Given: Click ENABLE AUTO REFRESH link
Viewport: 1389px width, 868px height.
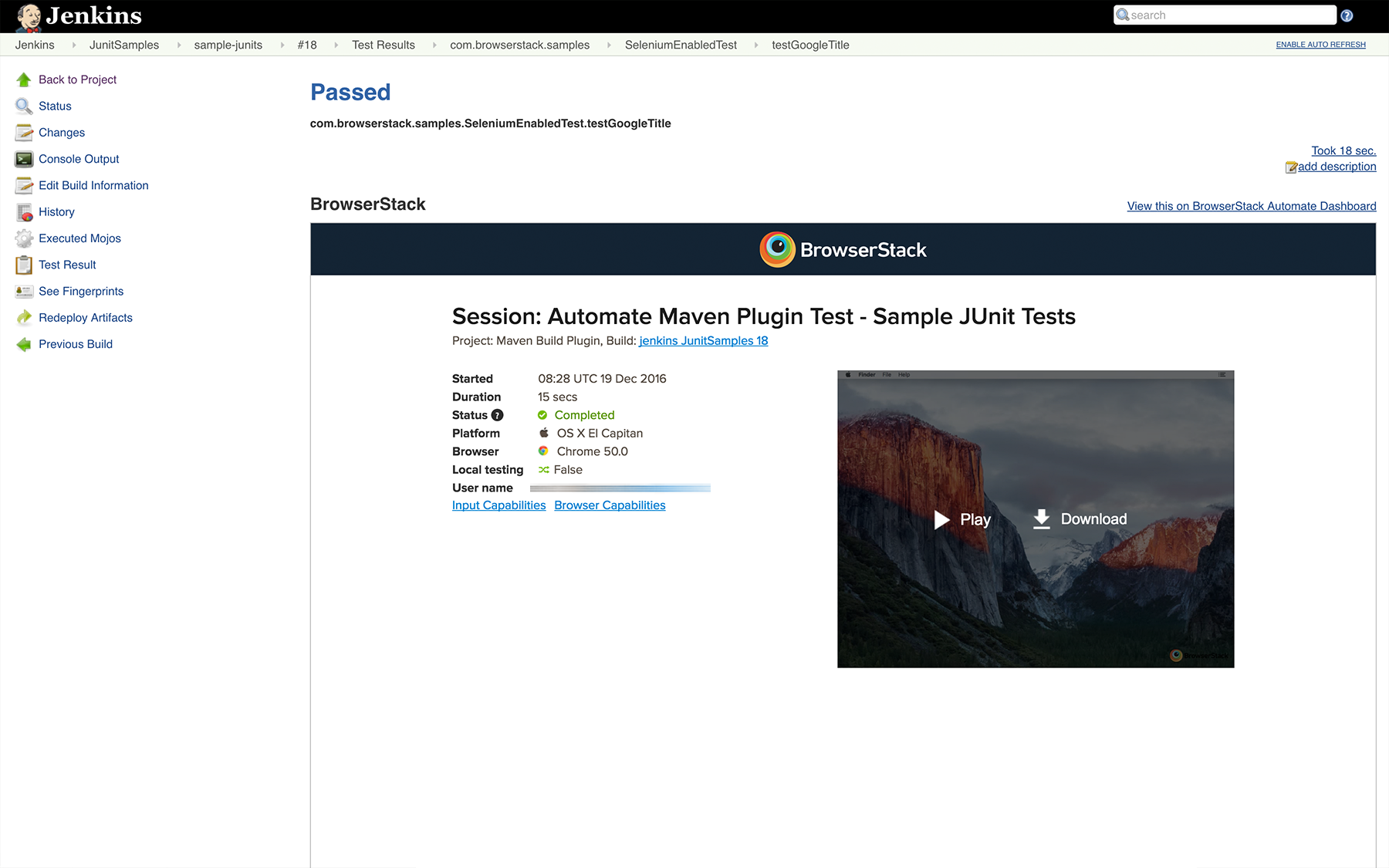Looking at the screenshot, I should [x=1320, y=45].
